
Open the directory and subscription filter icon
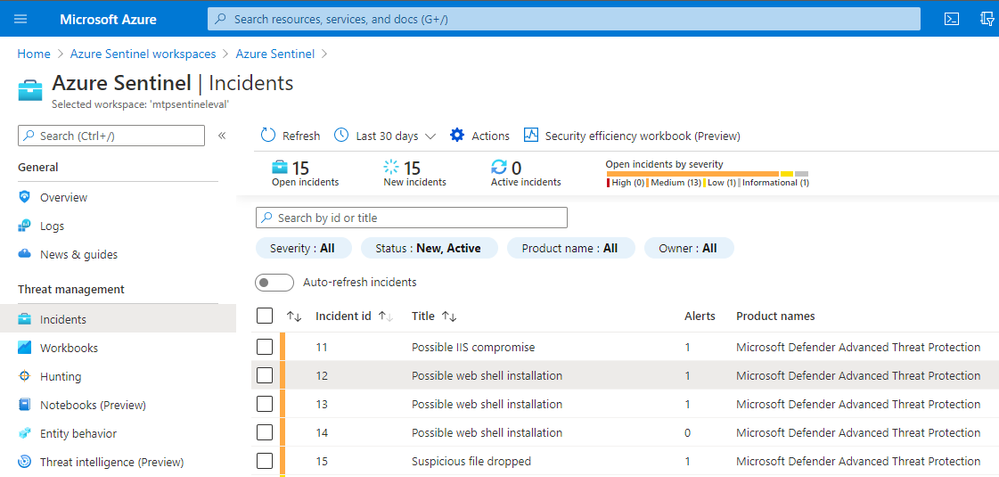pyautogui.click(x=987, y=19)
